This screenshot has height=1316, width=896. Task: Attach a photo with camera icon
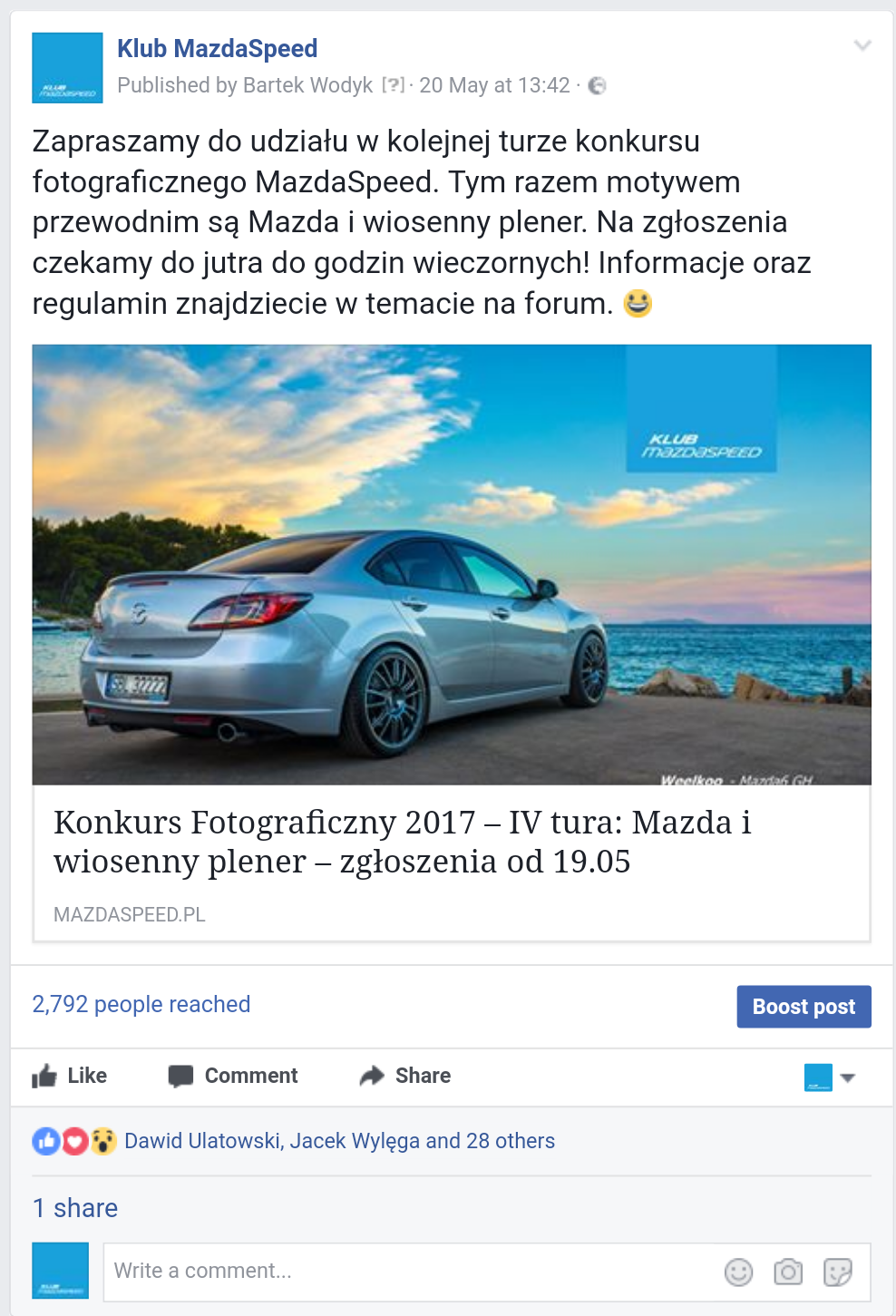tap(788, 1272)
